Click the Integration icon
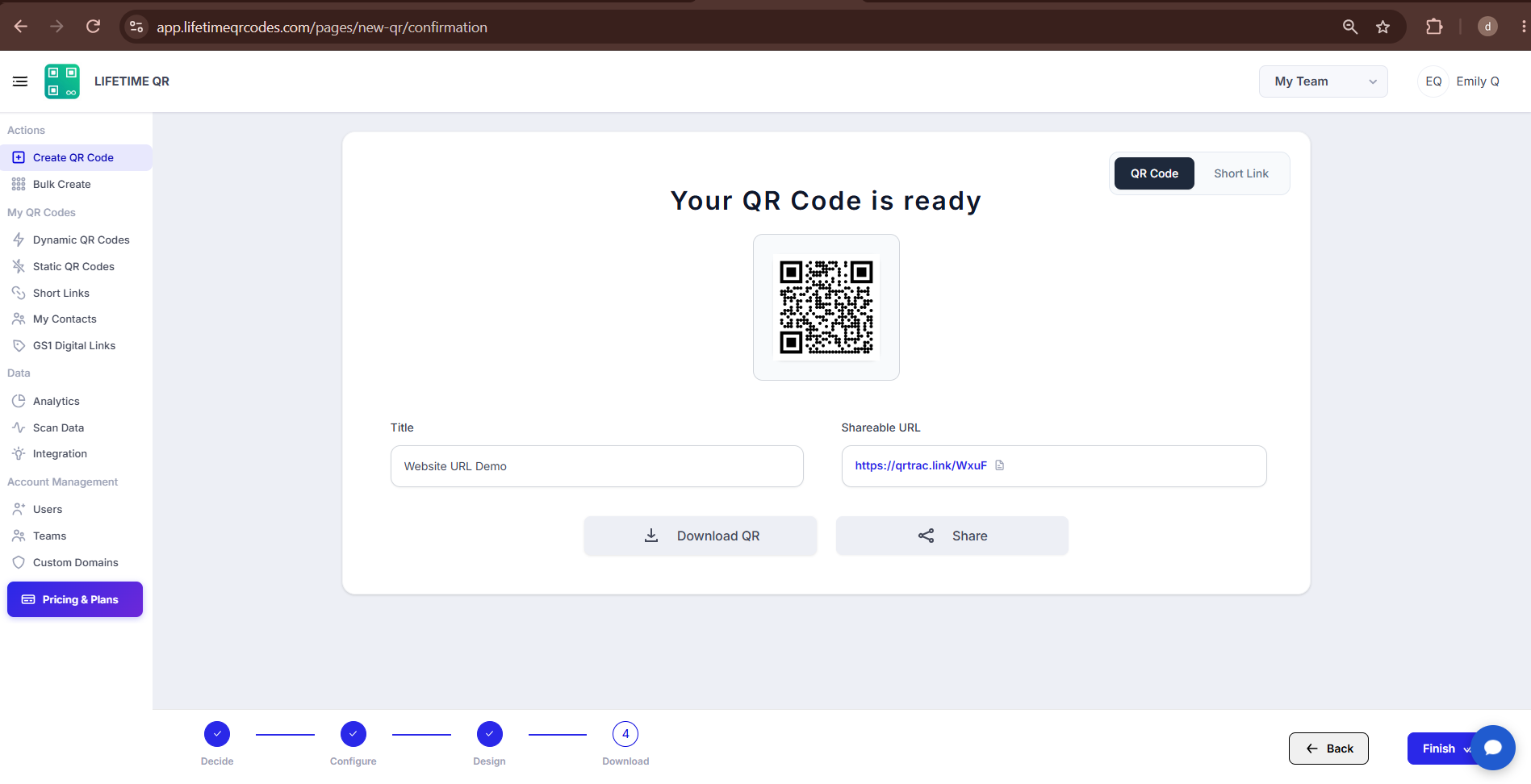Viewport: 1531px width, 784px height. [x=19, y=453]
